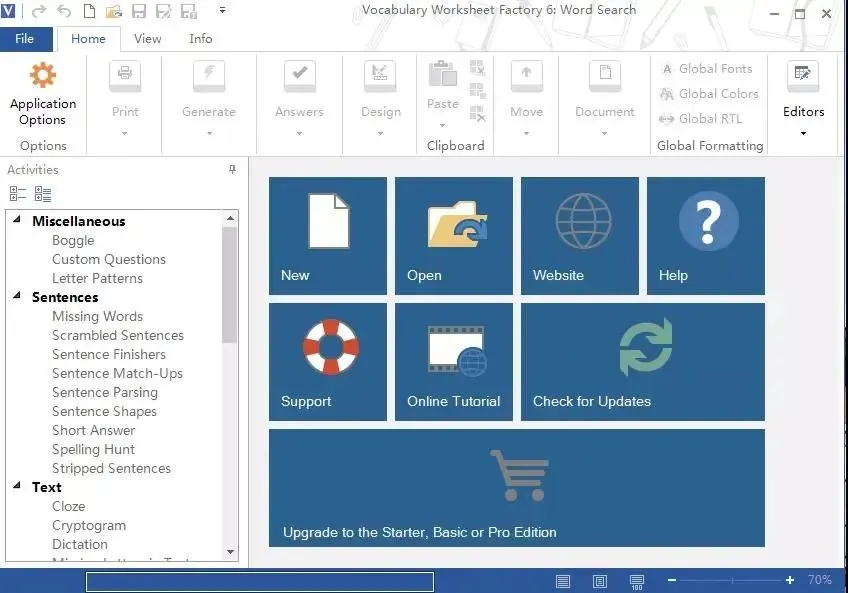848x593 pixels.
Task: Click the application V logo icon
Action: [x=8, y=10]
